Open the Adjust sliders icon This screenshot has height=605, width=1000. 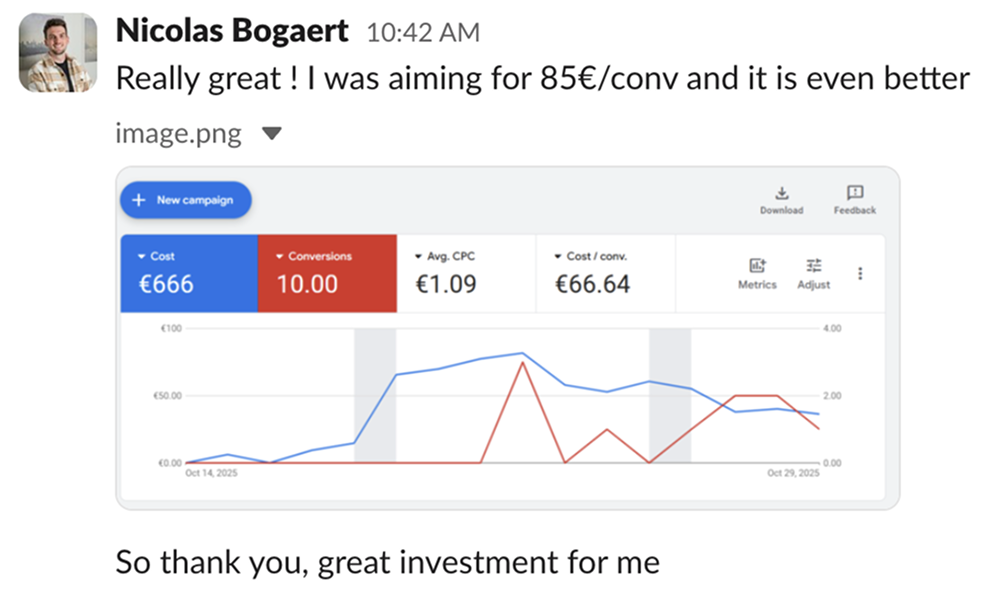tap(813, 265)
